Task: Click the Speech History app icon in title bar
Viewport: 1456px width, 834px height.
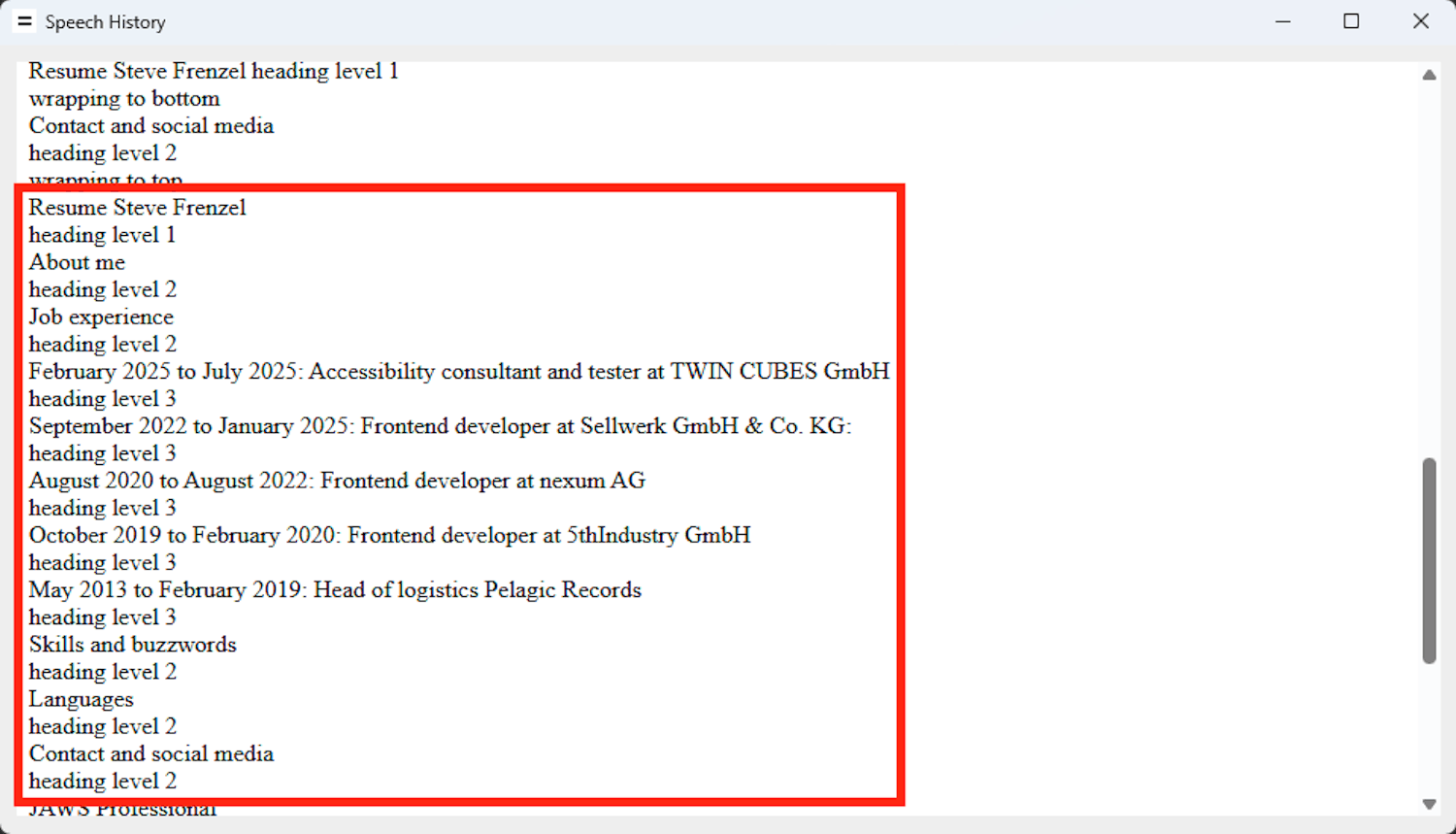Action: pos(24,21)
